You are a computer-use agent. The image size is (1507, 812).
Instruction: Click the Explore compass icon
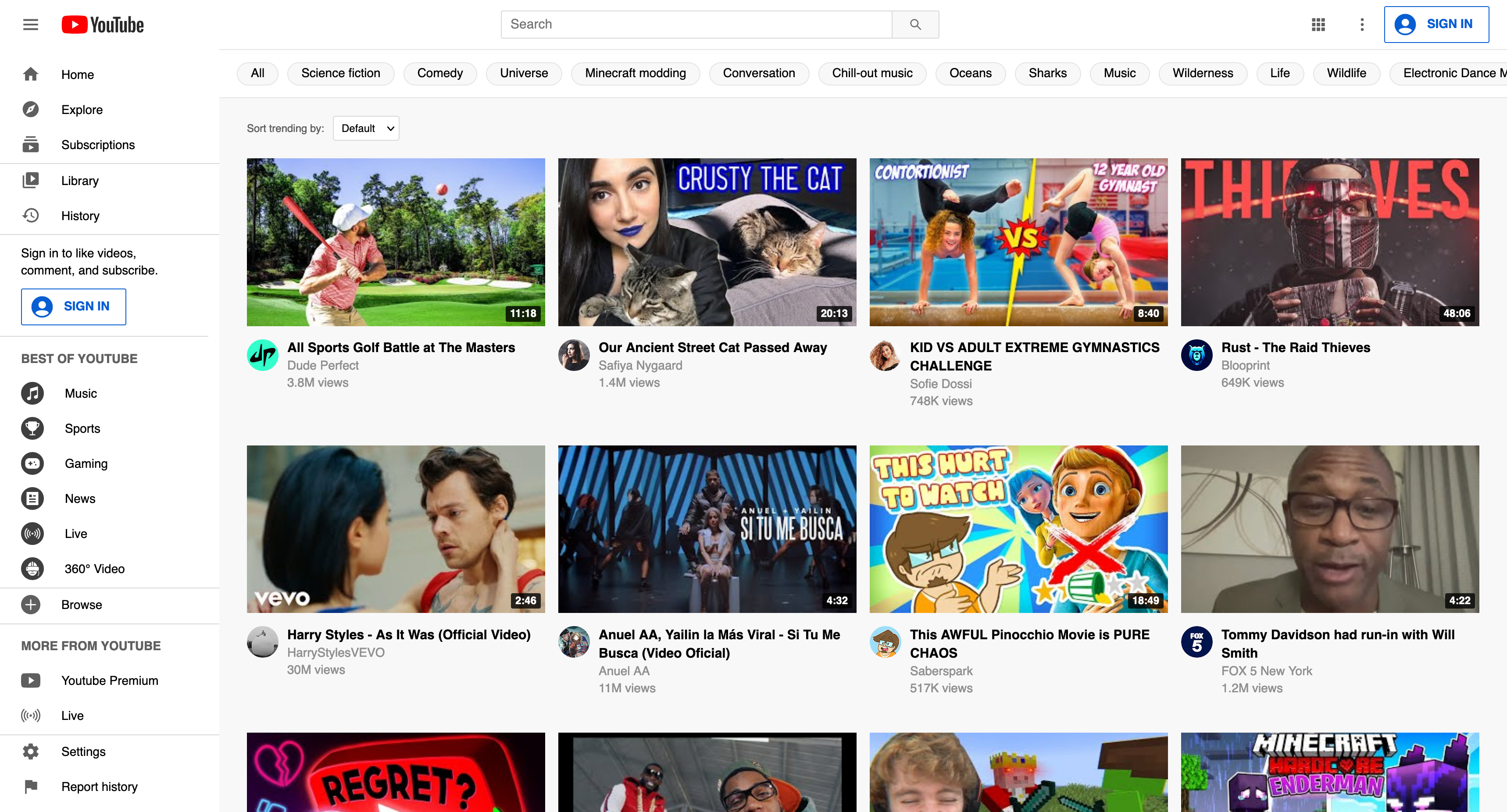(30, 110)
